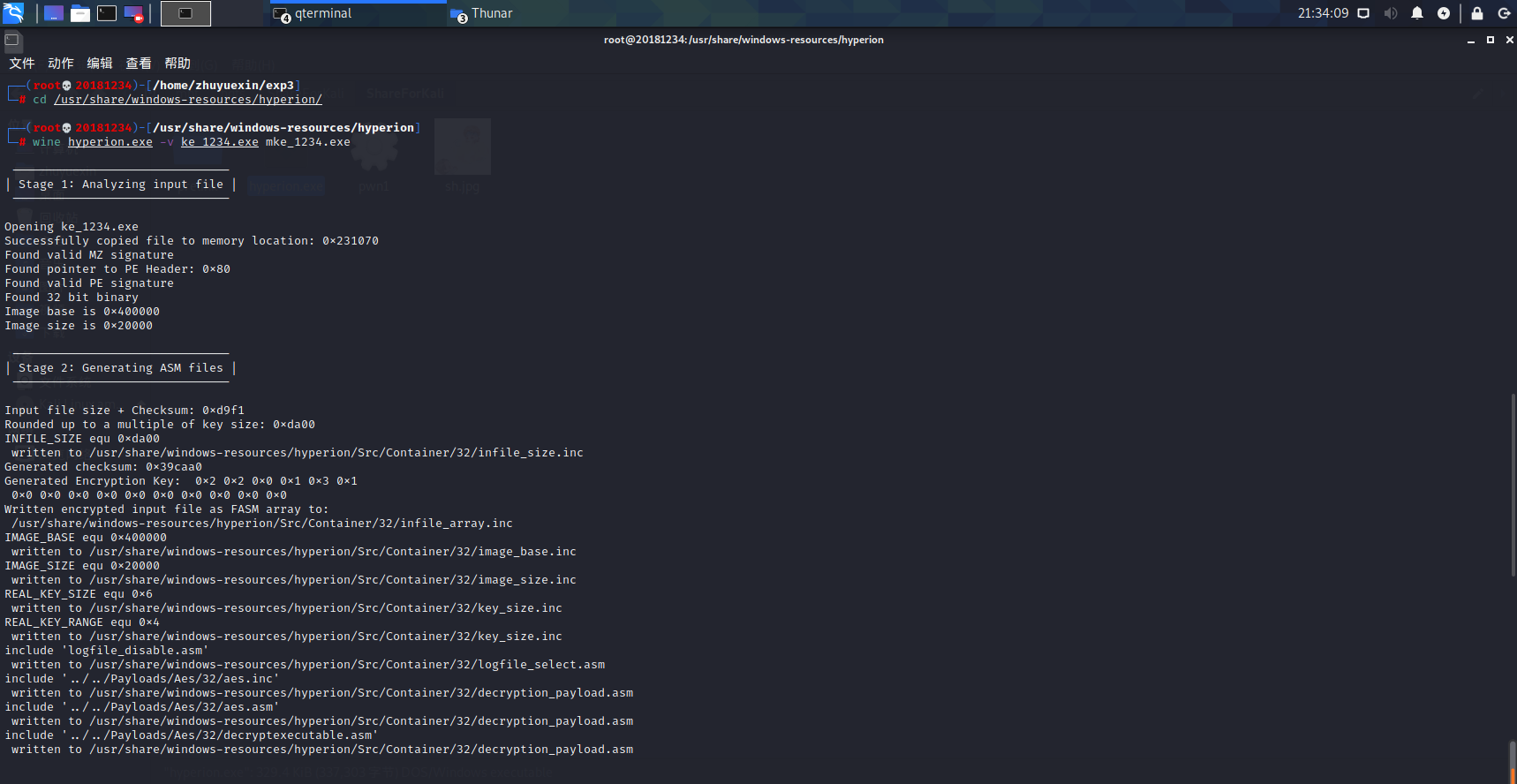The width and height of the screenshot is (1517, 784).
Task: Click the log out arrow icon
Action: [x=1505, y=13]
